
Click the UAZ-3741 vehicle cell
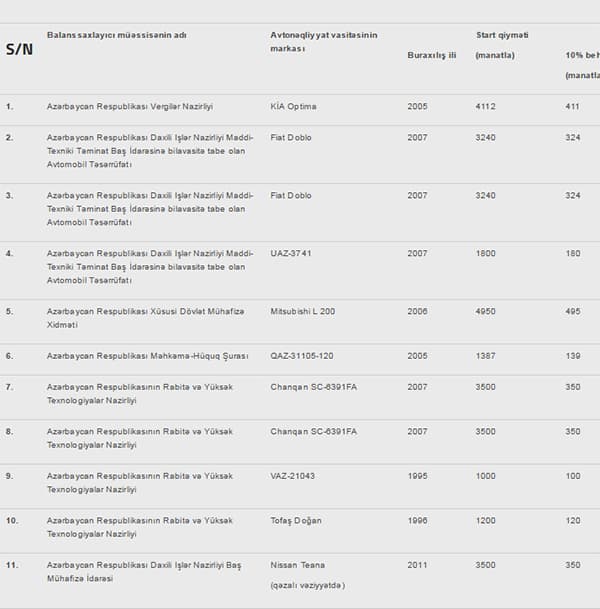290,253
